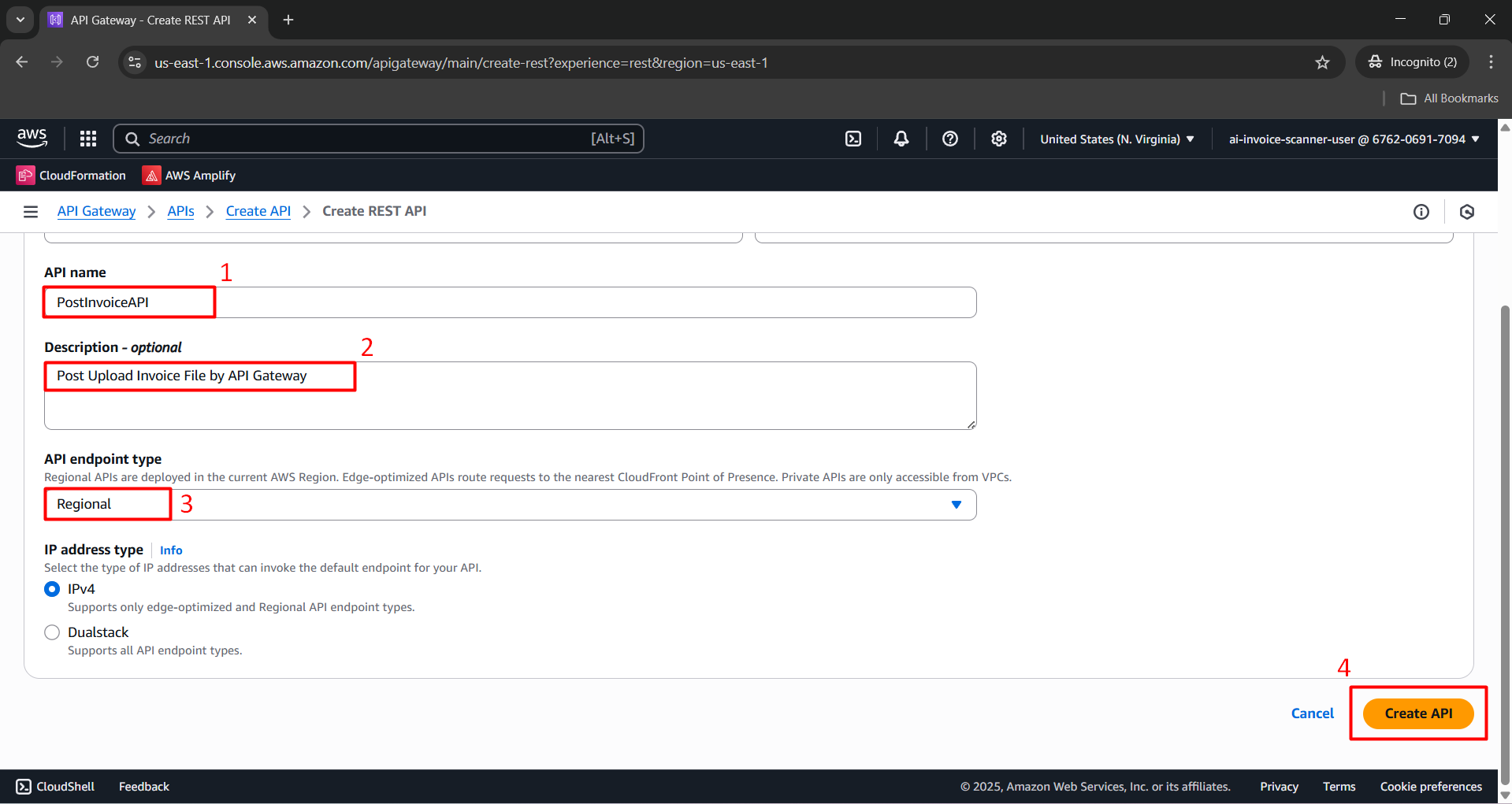1512x804 pixels.
Task: Select the Dualstack IP address type
Action: tap(51, 632)
